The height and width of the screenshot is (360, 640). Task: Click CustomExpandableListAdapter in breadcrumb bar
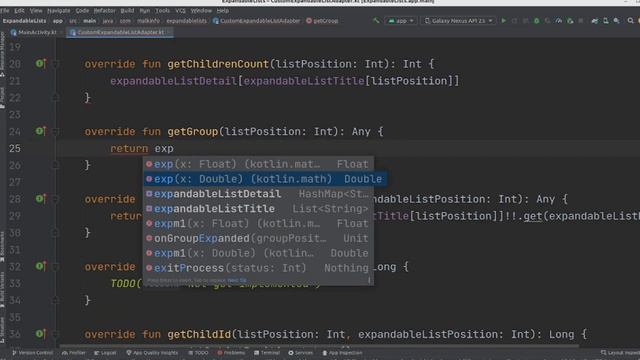[x=256, y=21]
